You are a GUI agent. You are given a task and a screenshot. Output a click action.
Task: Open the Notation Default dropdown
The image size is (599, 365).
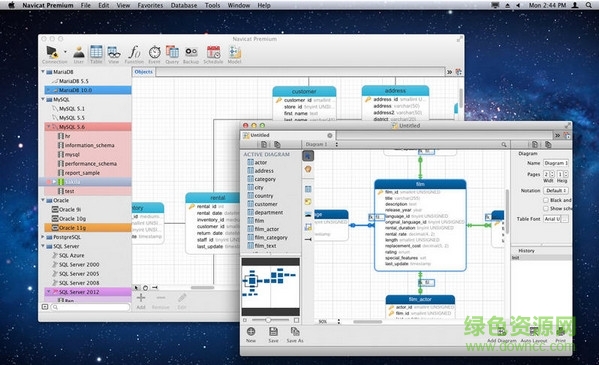[x=556, y=190]
